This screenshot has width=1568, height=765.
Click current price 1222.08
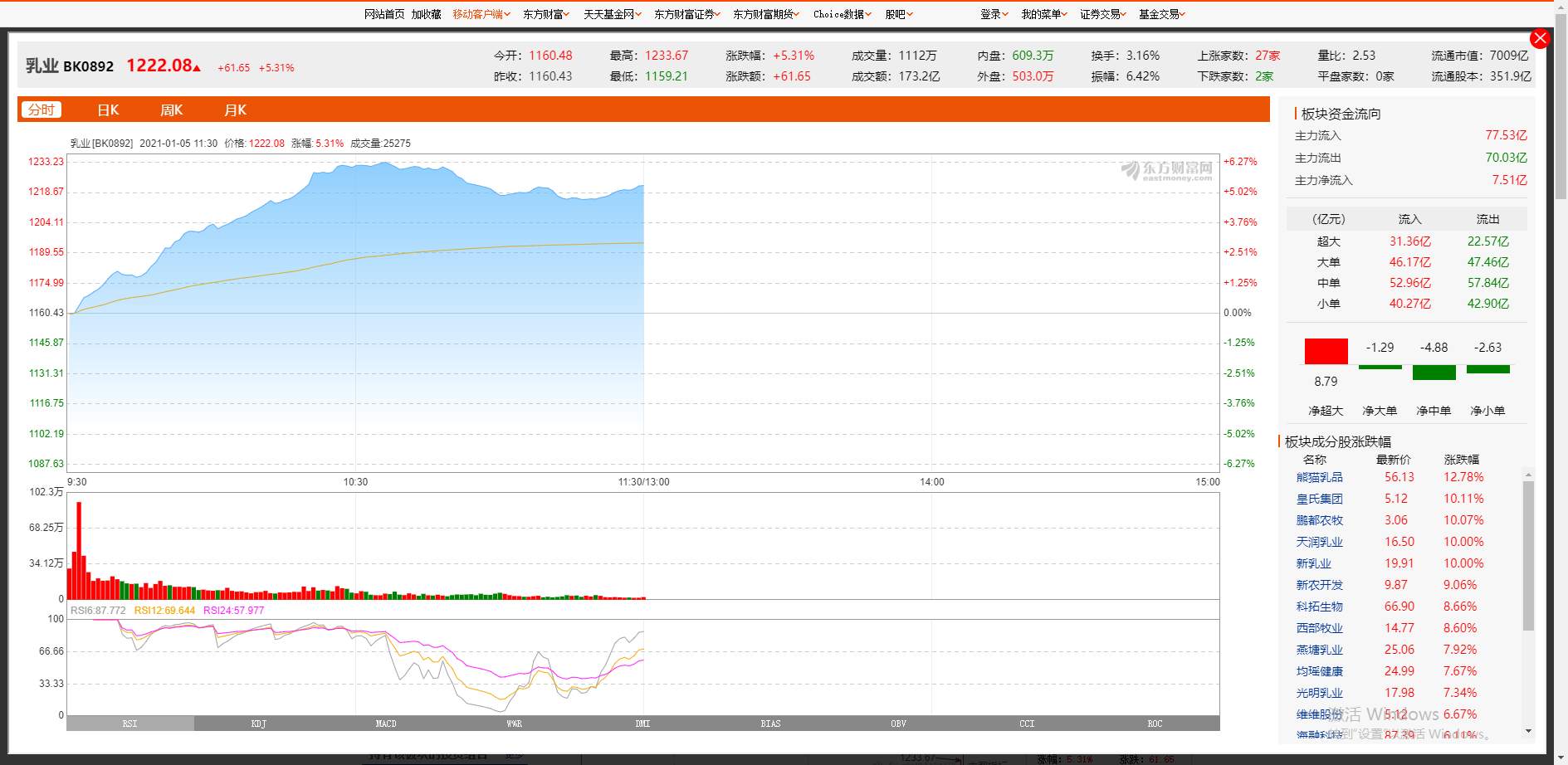coord(159,66)
